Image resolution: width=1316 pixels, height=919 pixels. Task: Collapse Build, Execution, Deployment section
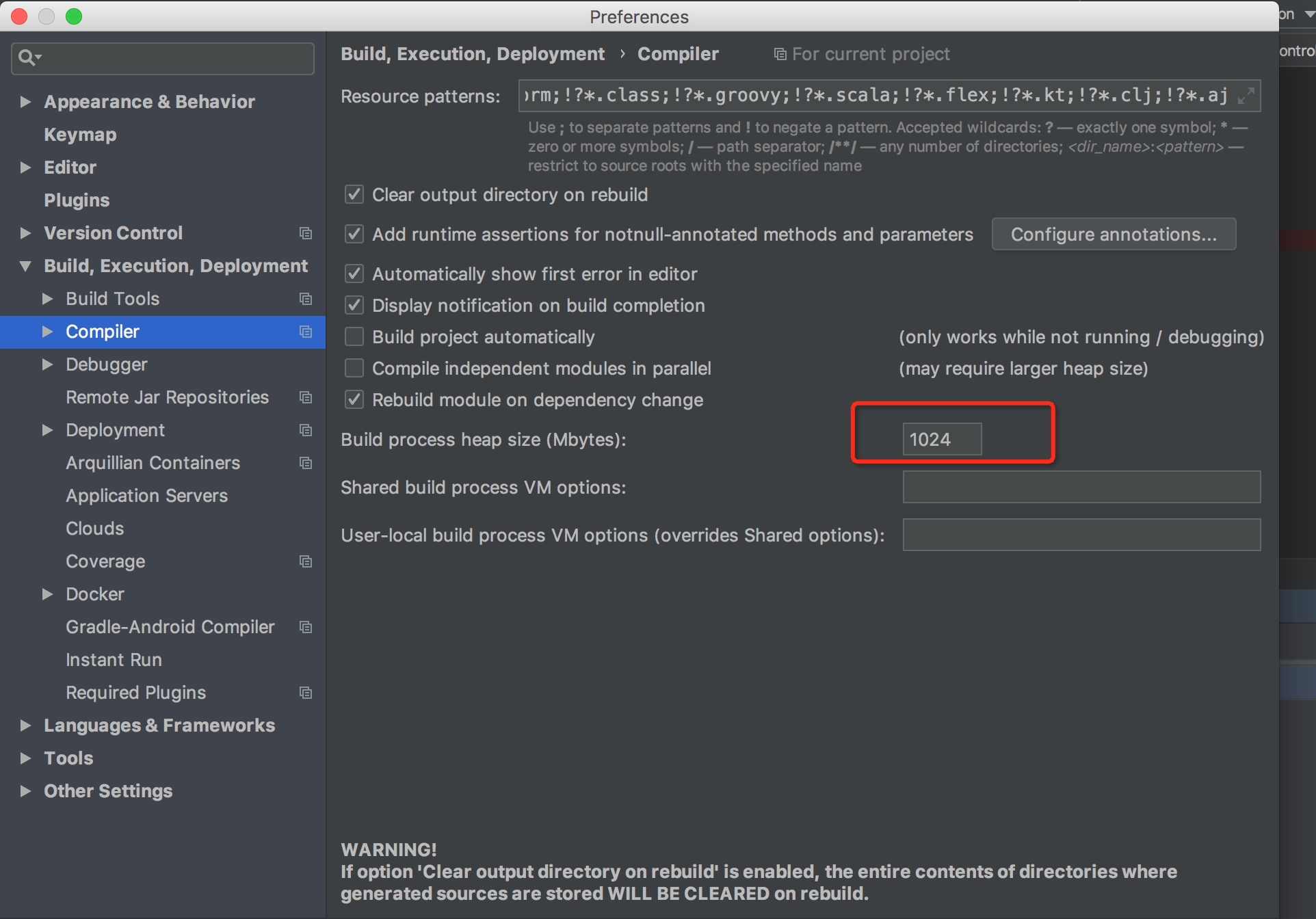click(26, 266)
